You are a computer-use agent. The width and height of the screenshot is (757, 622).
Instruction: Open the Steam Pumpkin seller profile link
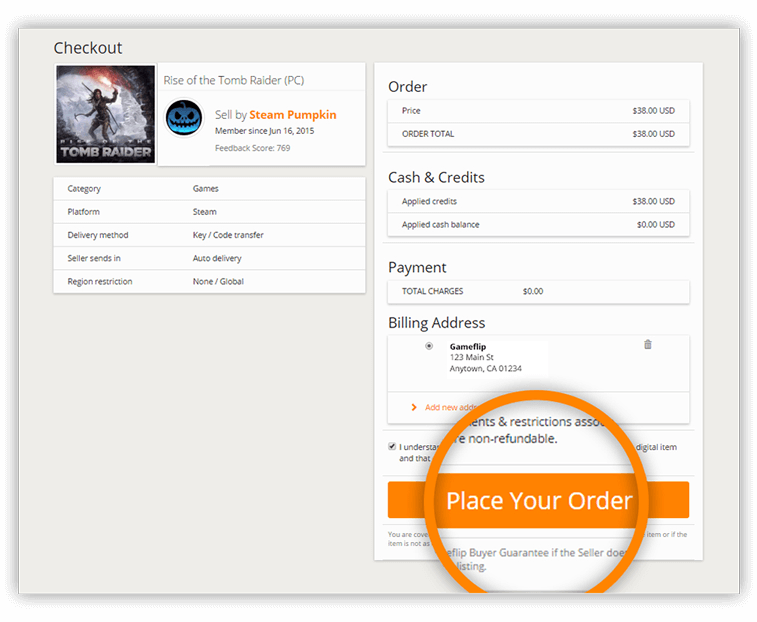click(x=292, y=115)
